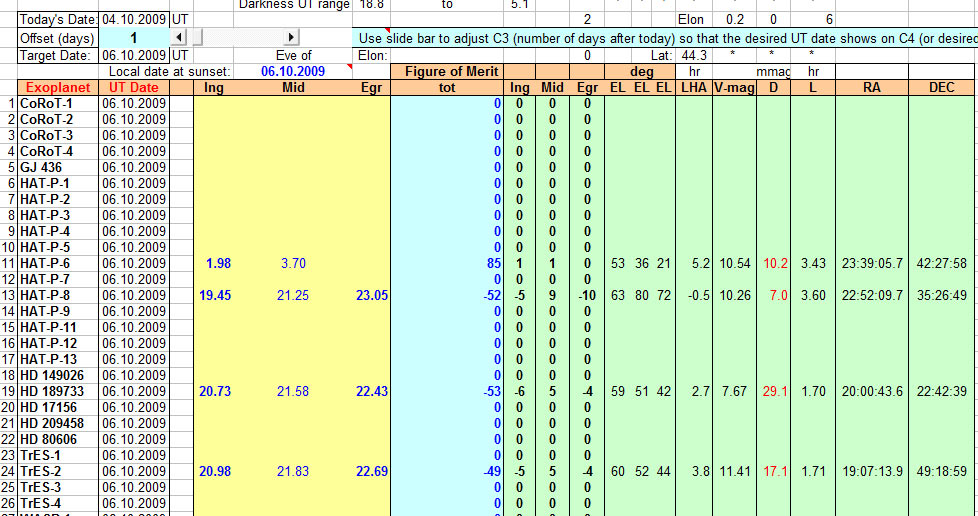
Task: Select HD 189733 ingress time 20.73
Action: click(x=215, y=391)
